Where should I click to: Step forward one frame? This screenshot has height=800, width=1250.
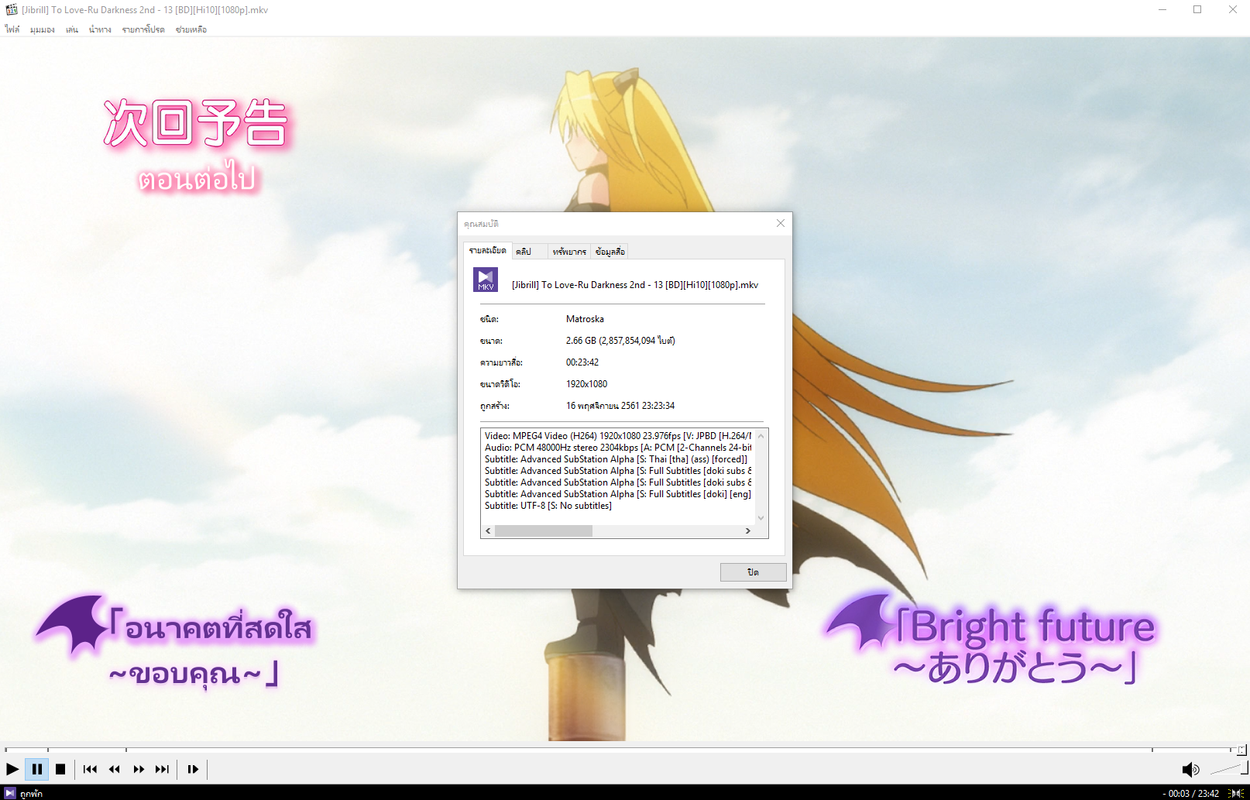pos(193,769)
